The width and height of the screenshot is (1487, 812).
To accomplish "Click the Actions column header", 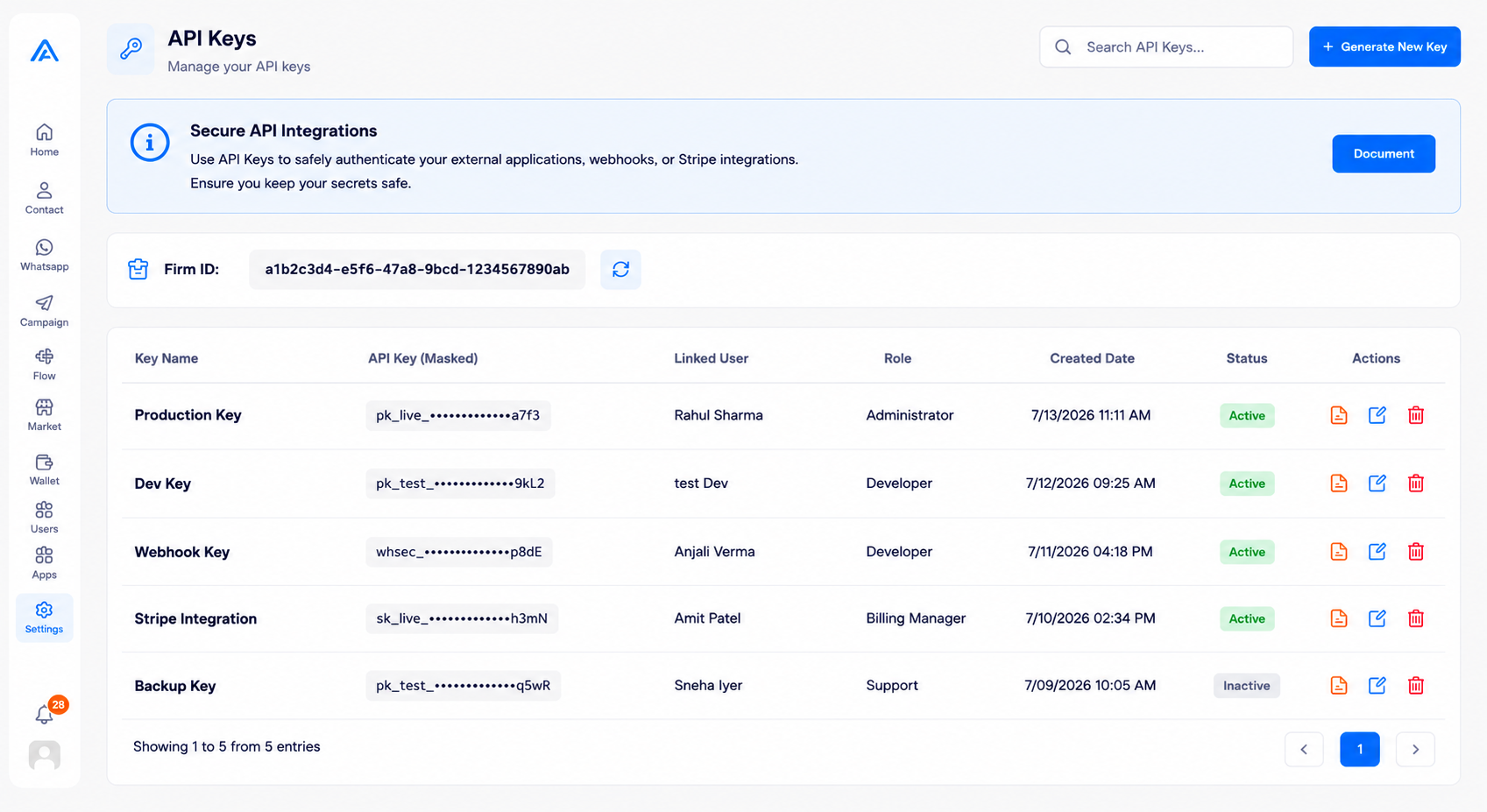I will coord(1376,358).
